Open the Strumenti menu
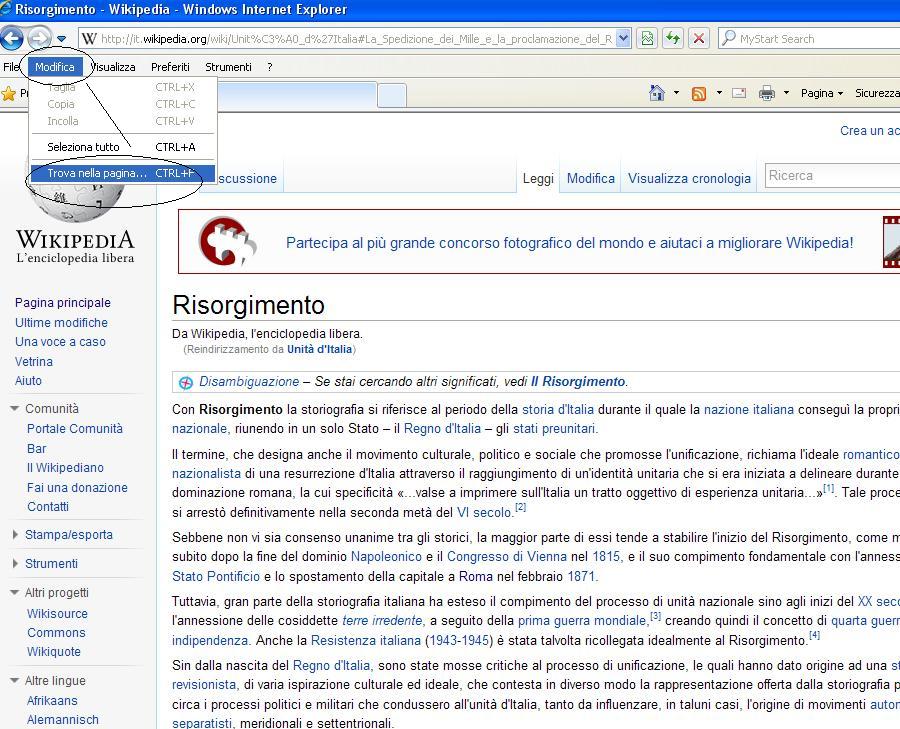900x729 pixels. coord(228,67)
